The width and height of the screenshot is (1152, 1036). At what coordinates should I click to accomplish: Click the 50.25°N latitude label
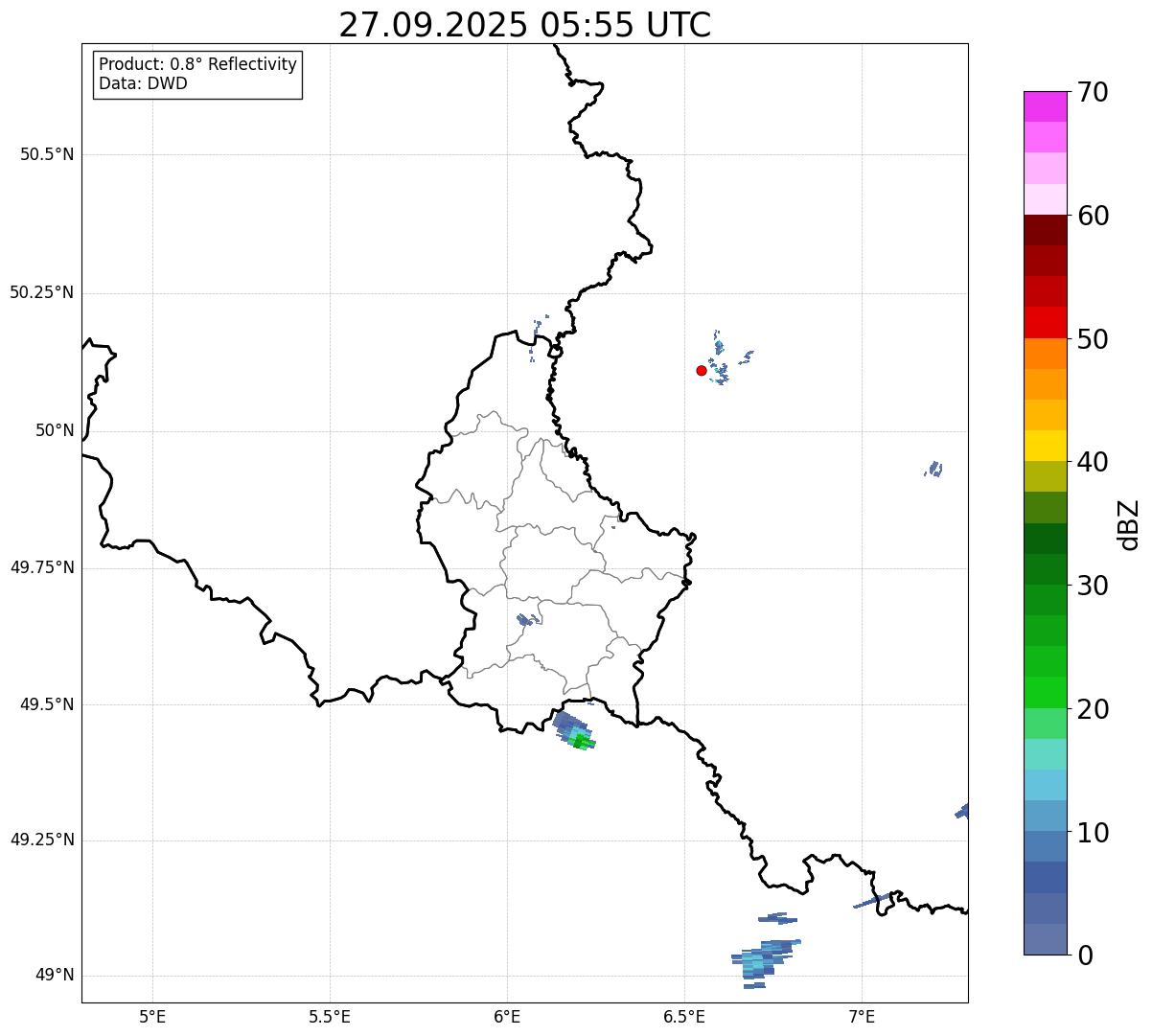tap(41, 292)
